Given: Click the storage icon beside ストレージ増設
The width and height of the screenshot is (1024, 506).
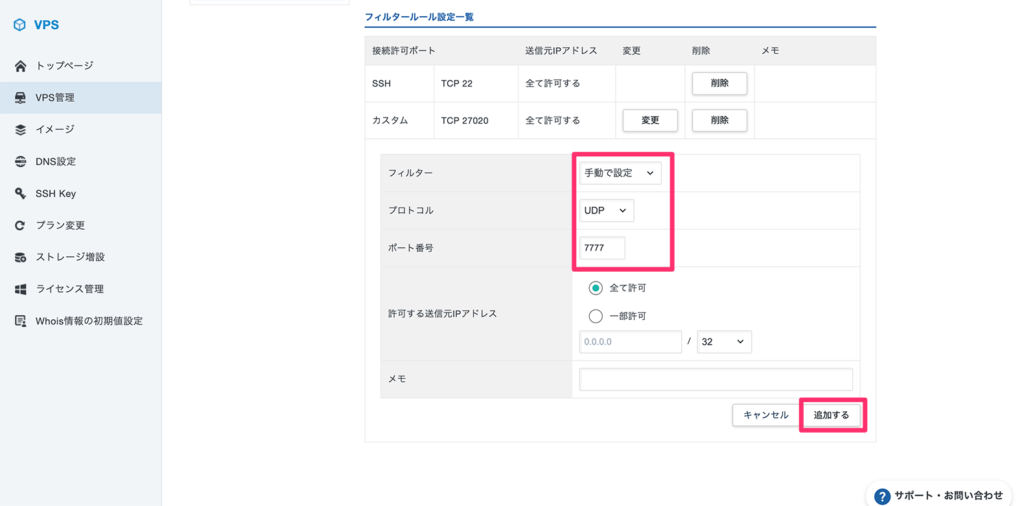Looking at the screenshot, I should pyautogui.click(x=20, y=257).
